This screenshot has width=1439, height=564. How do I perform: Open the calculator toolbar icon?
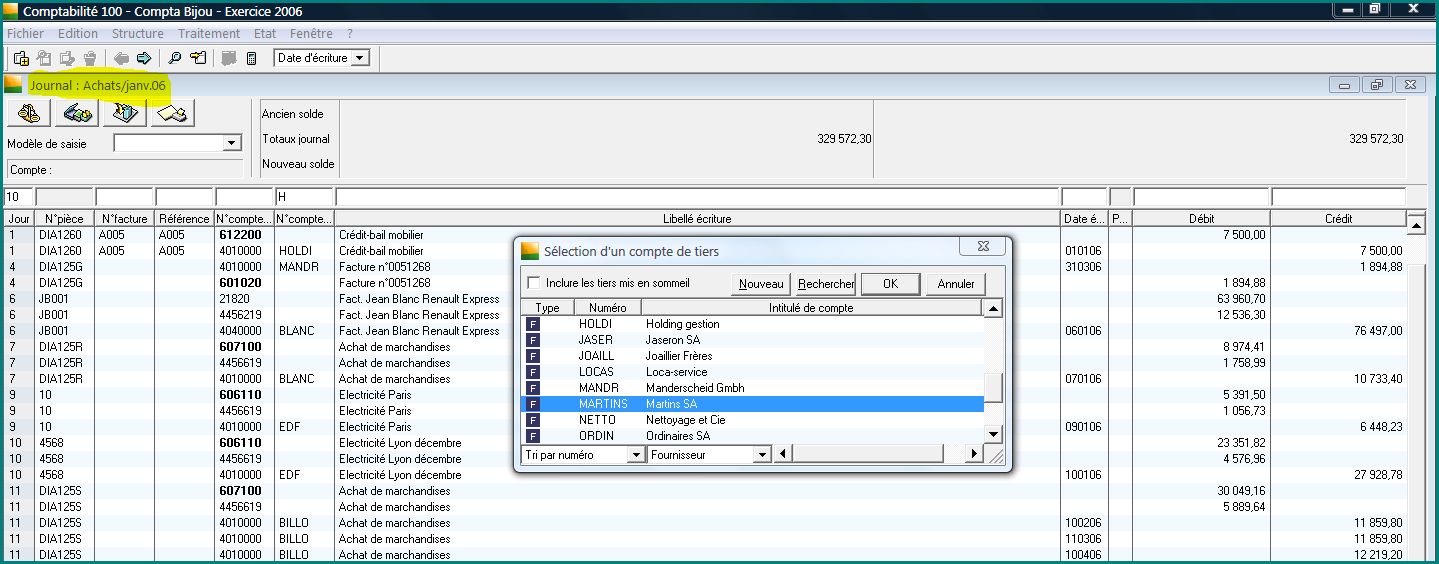[x=251, y=58]
